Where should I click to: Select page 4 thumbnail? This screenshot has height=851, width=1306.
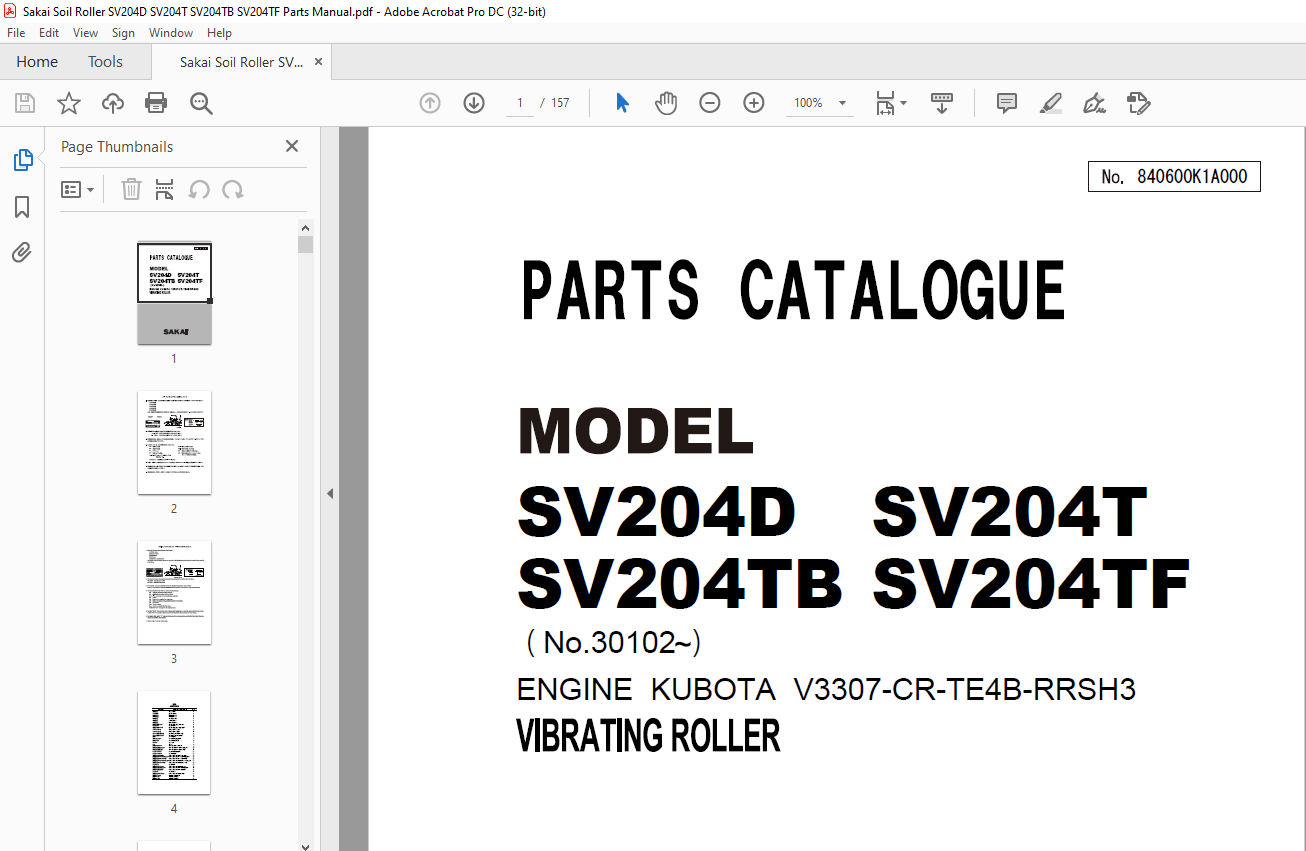click(174, 742)
